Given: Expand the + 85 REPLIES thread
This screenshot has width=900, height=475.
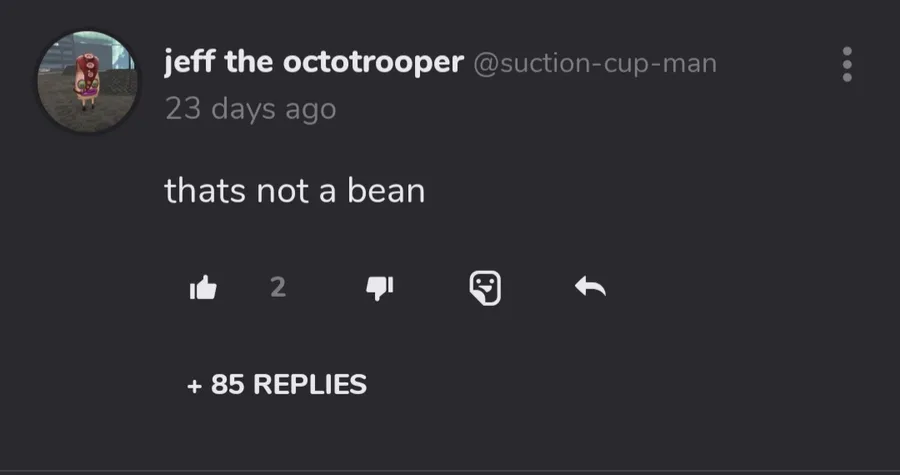Looking at the screenshot, I should click(x=276, y=384).
